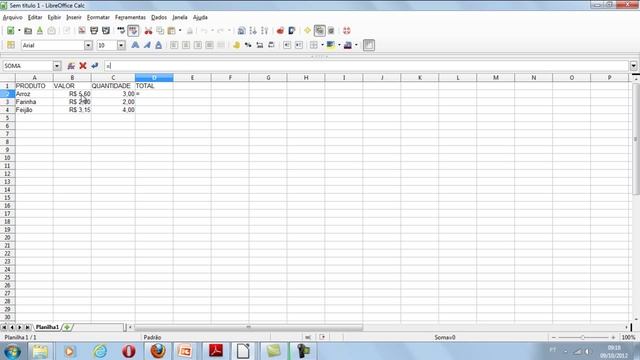Apply currency number format
Viewport: 640px width, 360px height.
[x=236, y=45]
